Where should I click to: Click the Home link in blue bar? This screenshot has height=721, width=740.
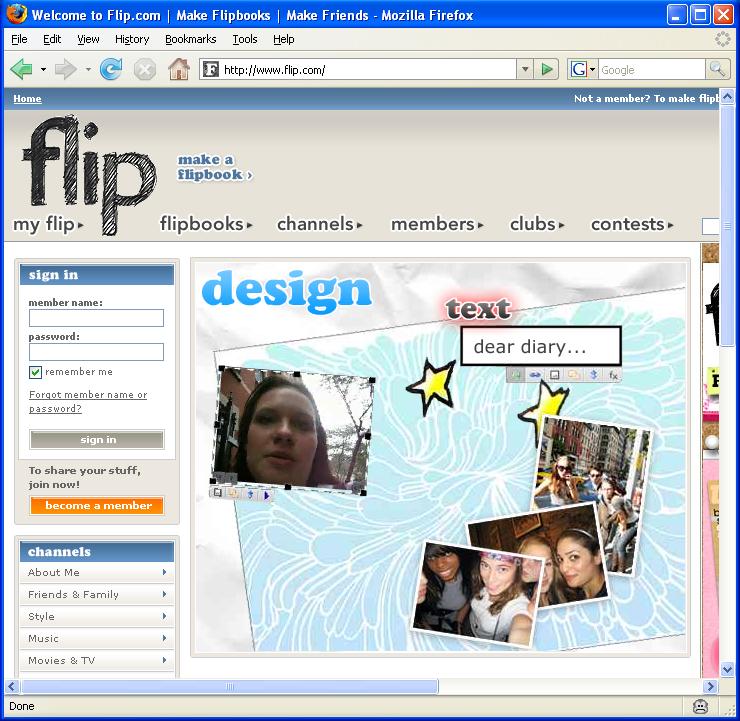27,99
